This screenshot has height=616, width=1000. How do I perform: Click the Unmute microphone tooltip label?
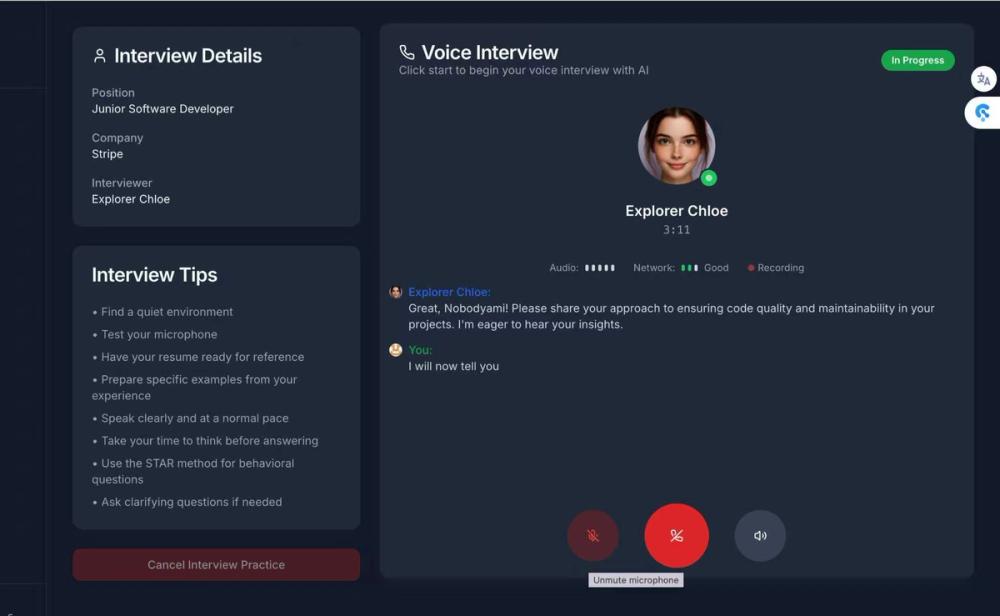coord(636,580)
